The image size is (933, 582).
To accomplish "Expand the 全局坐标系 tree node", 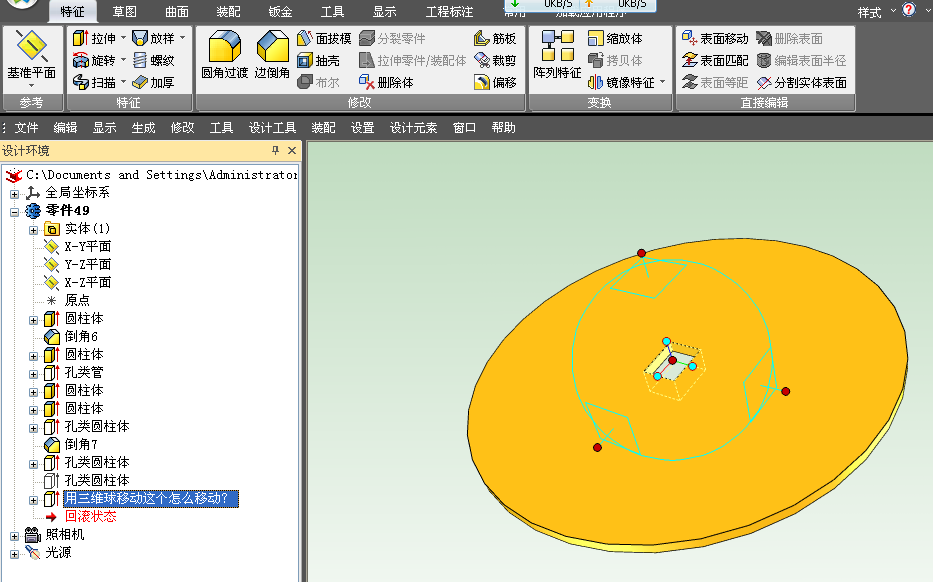I will 15,193.
